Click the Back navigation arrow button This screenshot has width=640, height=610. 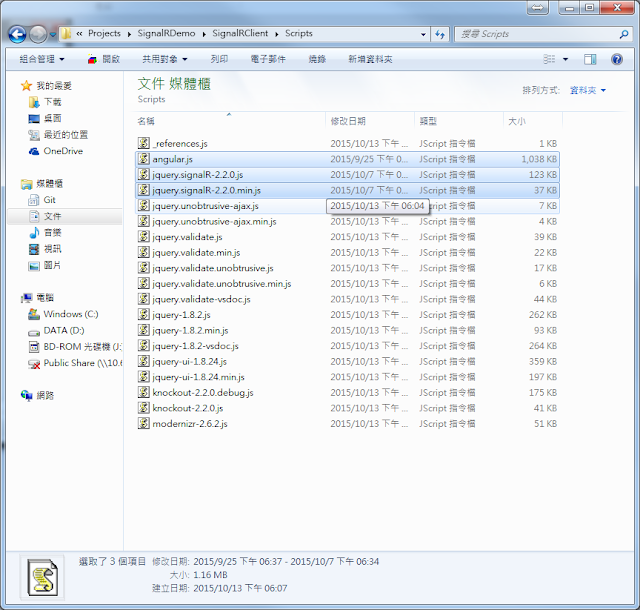(x=17, y=34)
